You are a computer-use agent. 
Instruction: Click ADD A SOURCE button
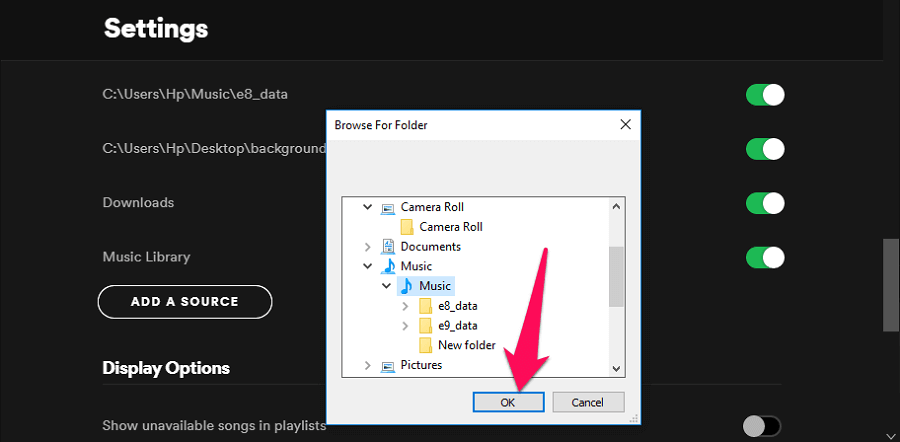pos(185,302)
